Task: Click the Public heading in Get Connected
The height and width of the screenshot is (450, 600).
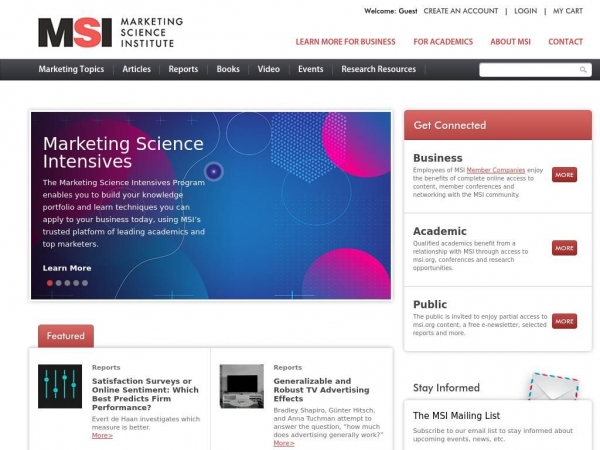Action: [430, 305]
